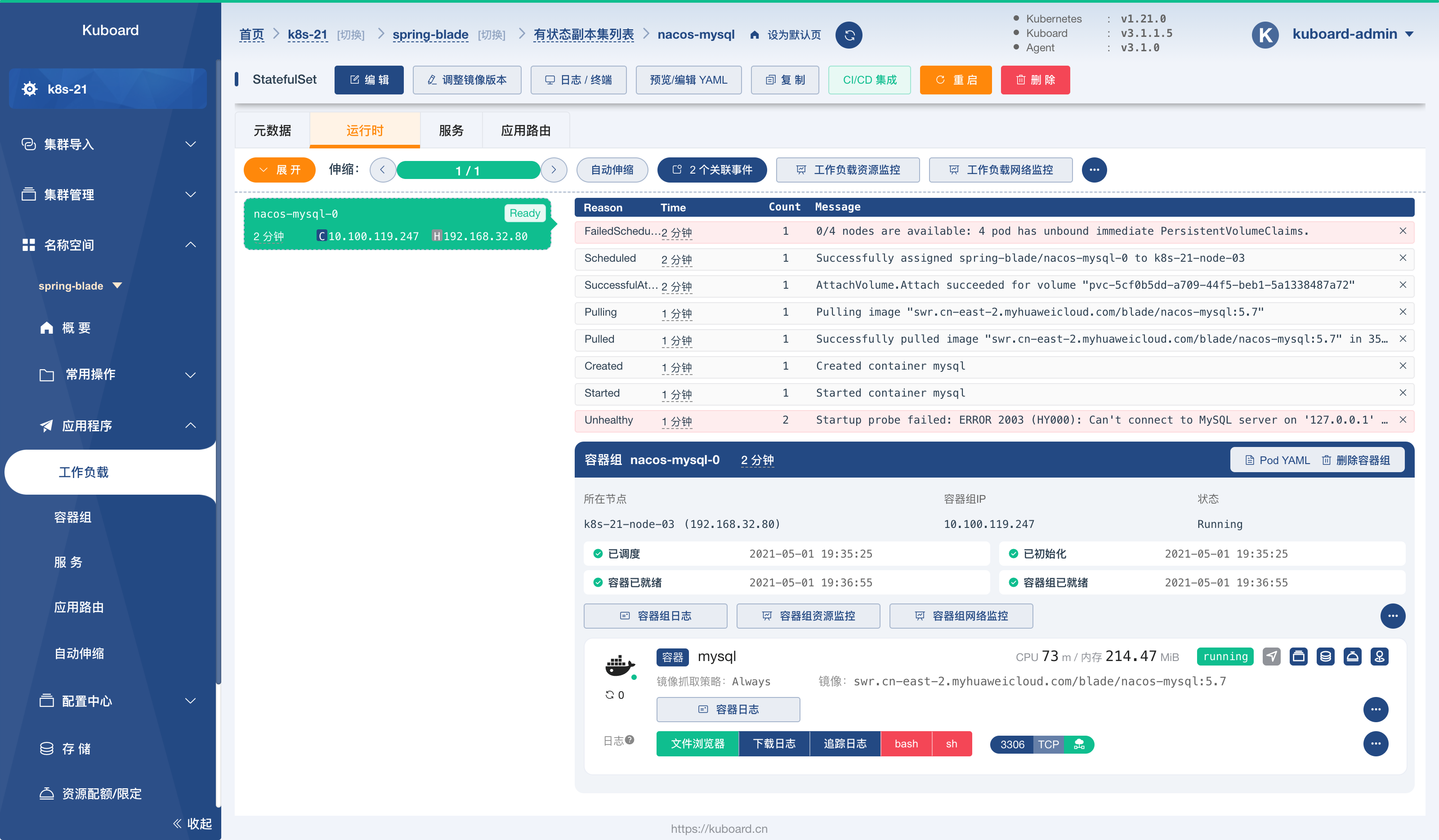
Task: Dismiss the FailedScheduling event row
Action: (x=1403, y=231)
